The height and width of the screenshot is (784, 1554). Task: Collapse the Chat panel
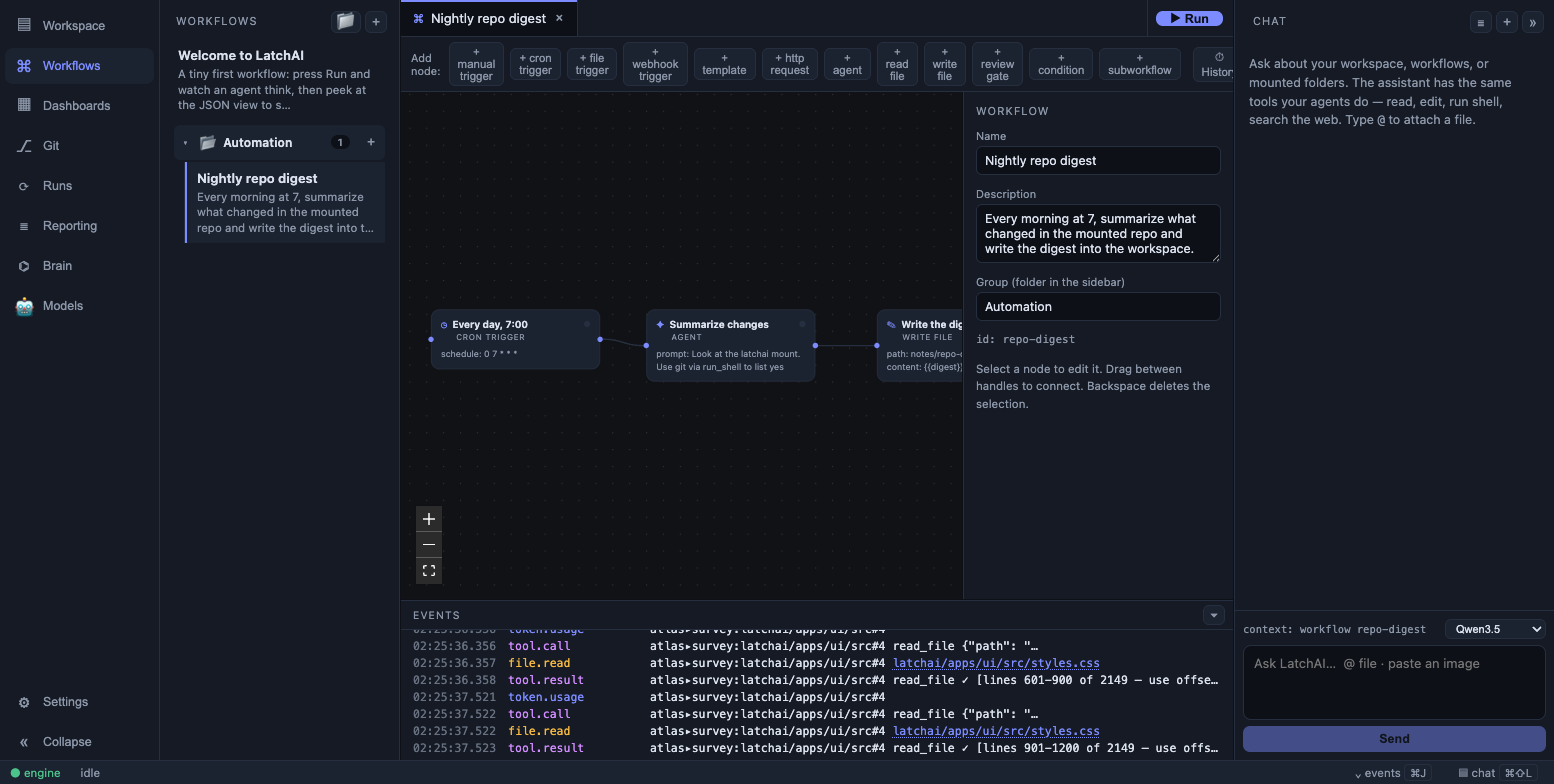click(x=1533, y=22)
